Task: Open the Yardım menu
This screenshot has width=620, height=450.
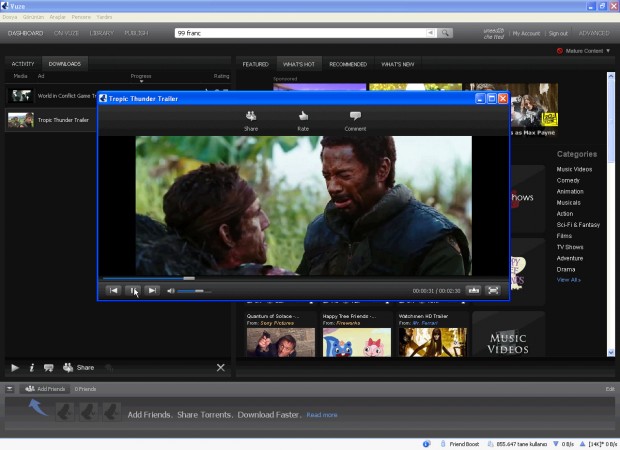Action: coord(104,17)
